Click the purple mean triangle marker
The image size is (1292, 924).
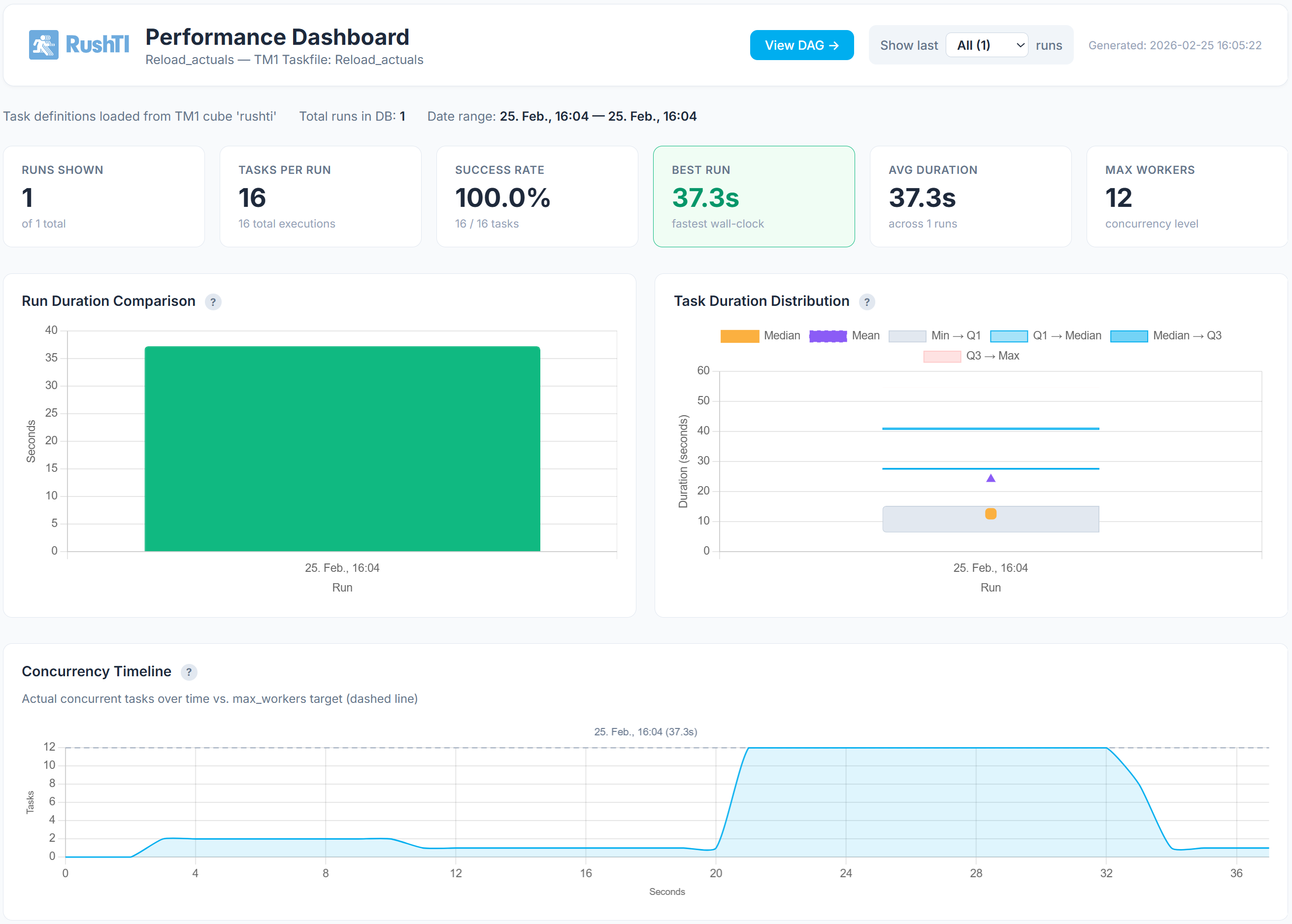pos(991,479)
